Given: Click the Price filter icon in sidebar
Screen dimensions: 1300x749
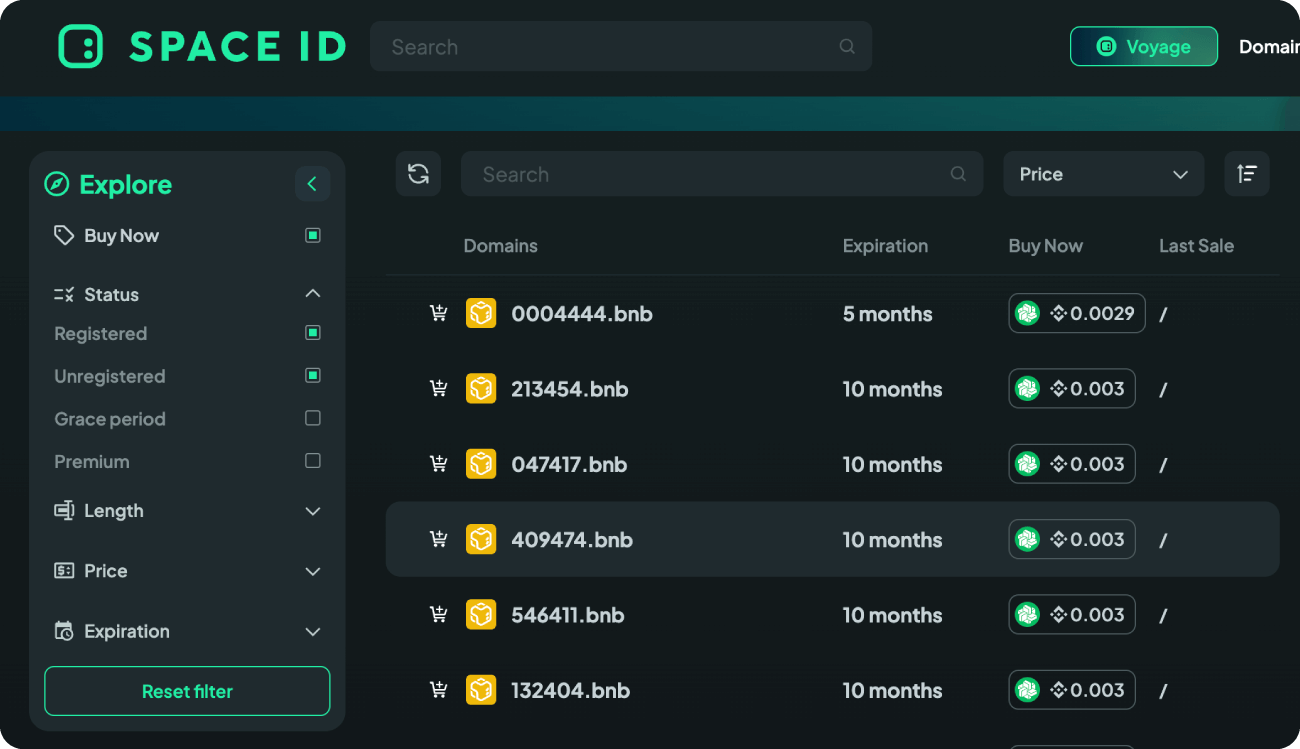Looking at the screenshot, I should pos(64,571).
